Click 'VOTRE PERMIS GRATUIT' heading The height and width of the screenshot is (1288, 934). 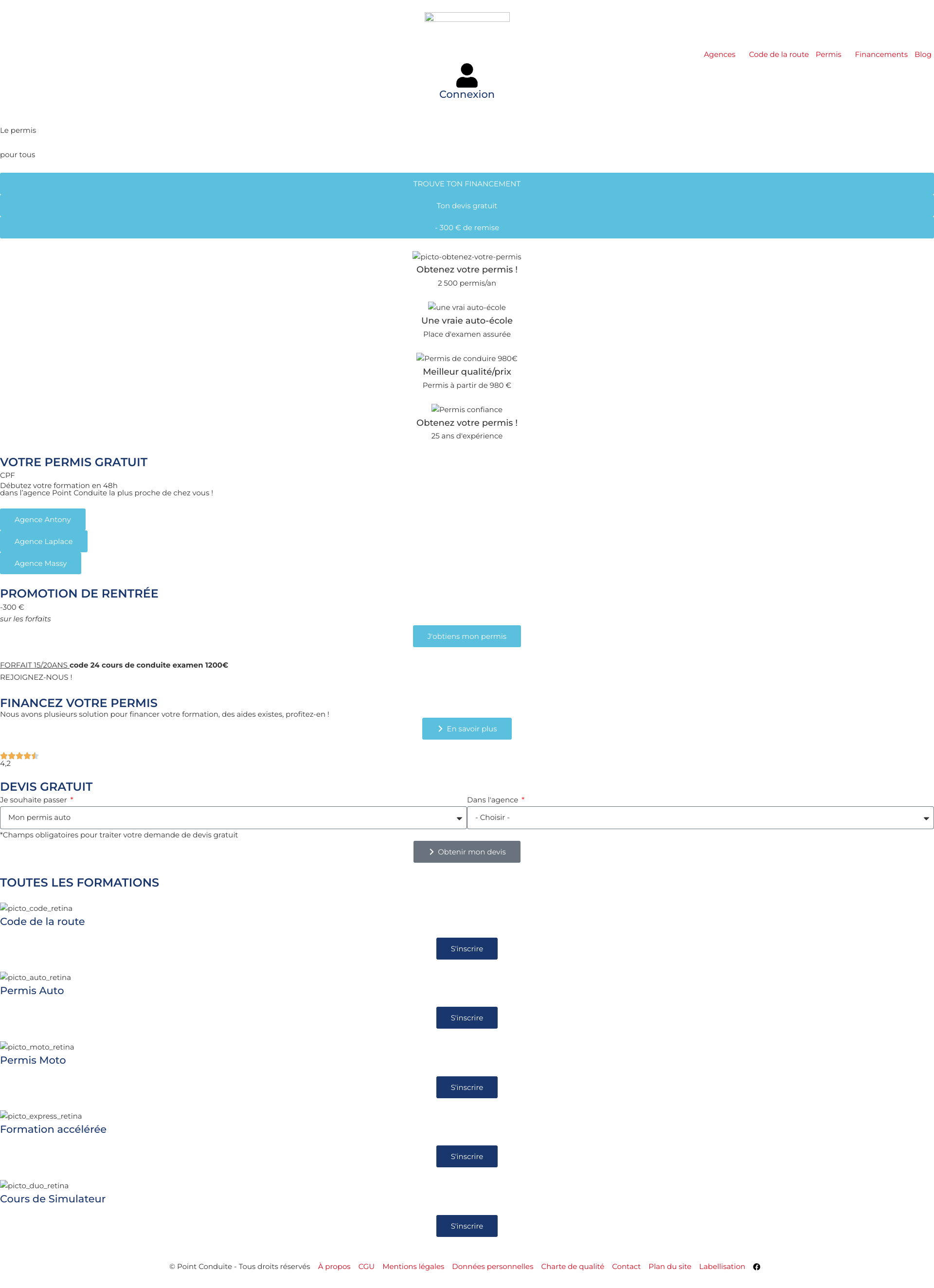(x=74, y=462)
